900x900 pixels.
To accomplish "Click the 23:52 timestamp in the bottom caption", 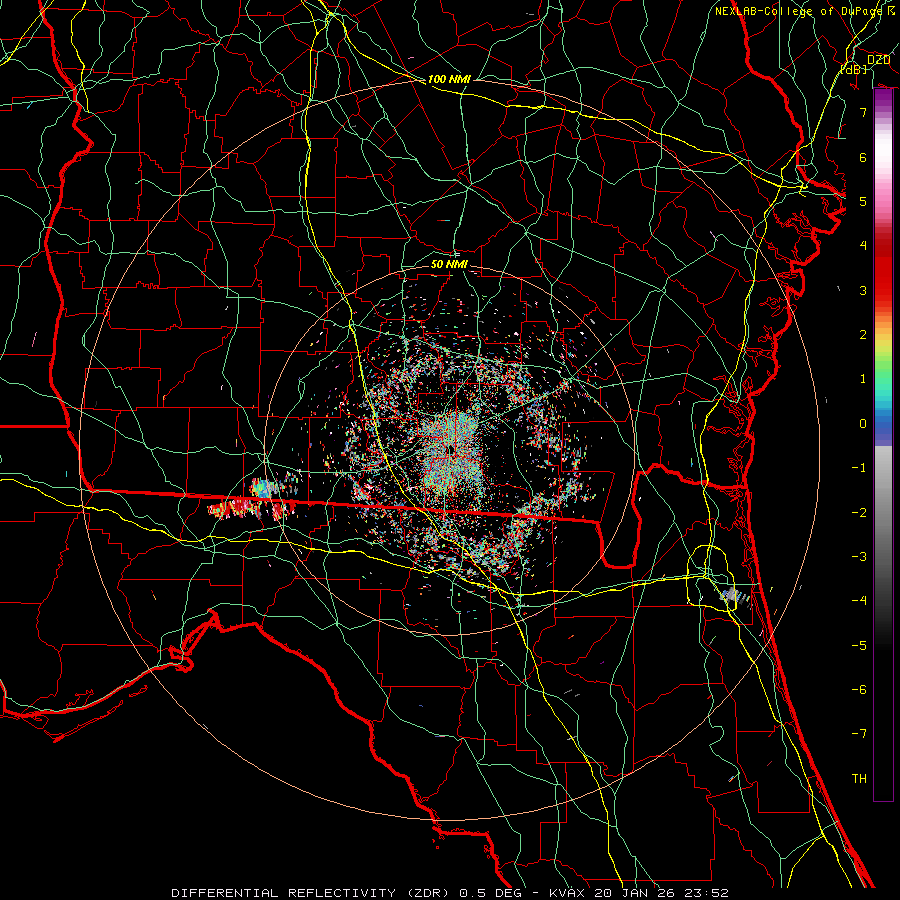I will tap(707, 893).
